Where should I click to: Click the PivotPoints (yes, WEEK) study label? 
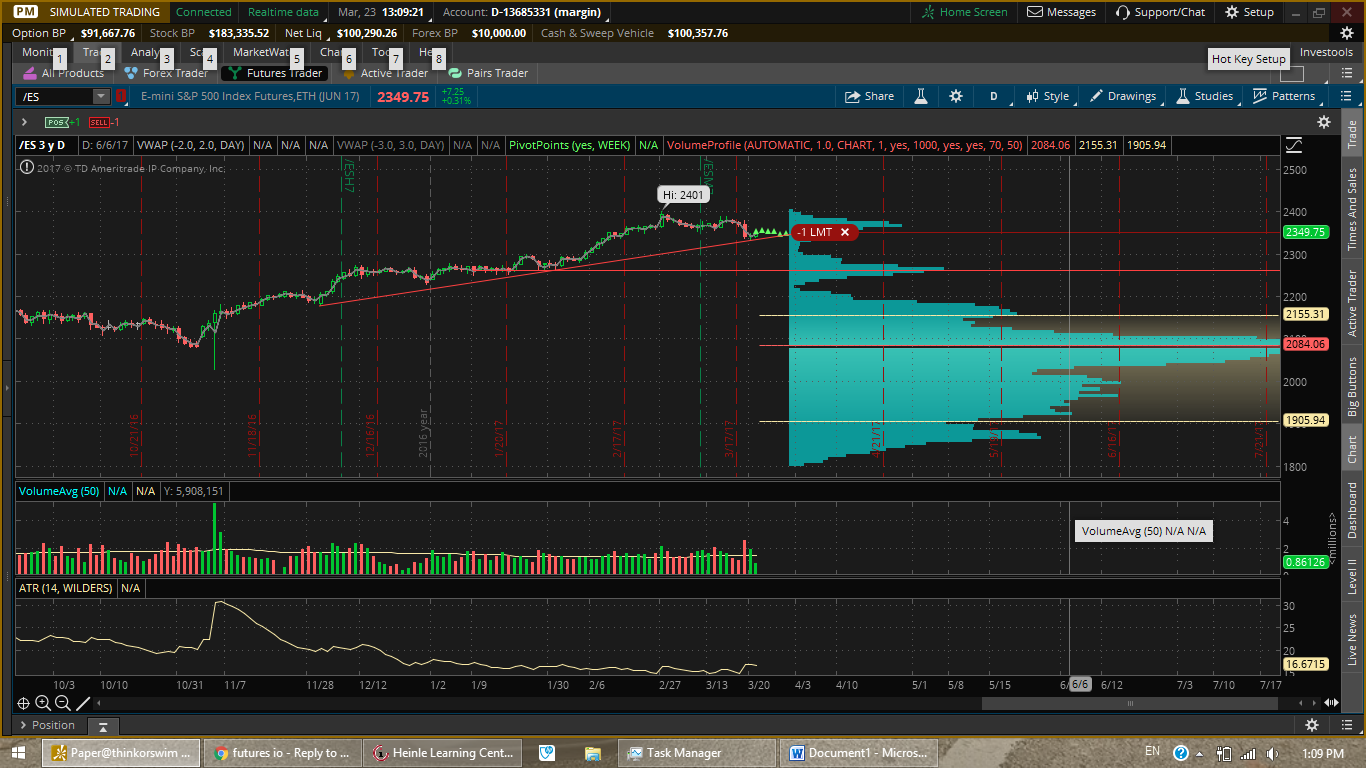tap(570, 145)
